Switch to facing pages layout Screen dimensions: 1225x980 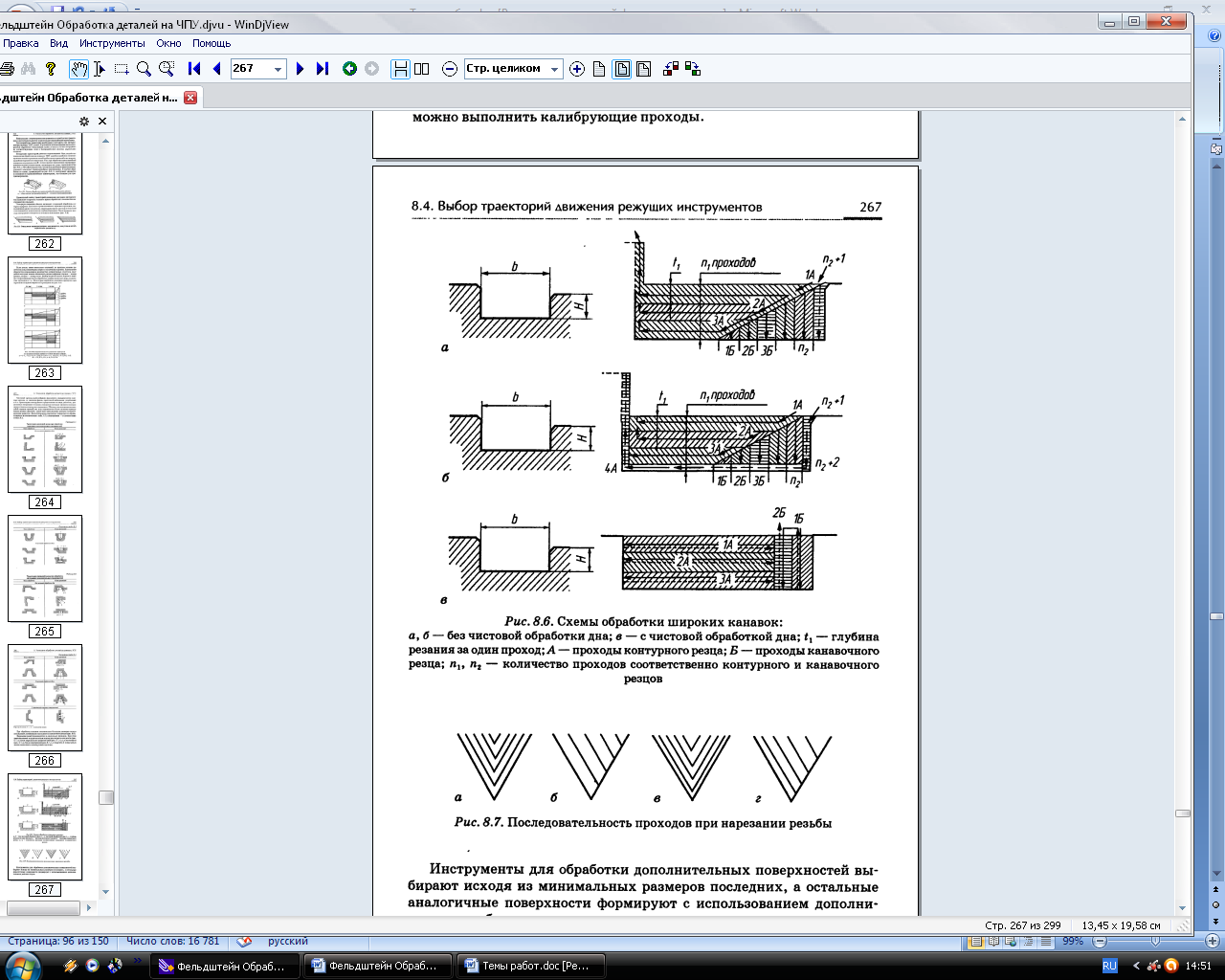coord(422,69)
